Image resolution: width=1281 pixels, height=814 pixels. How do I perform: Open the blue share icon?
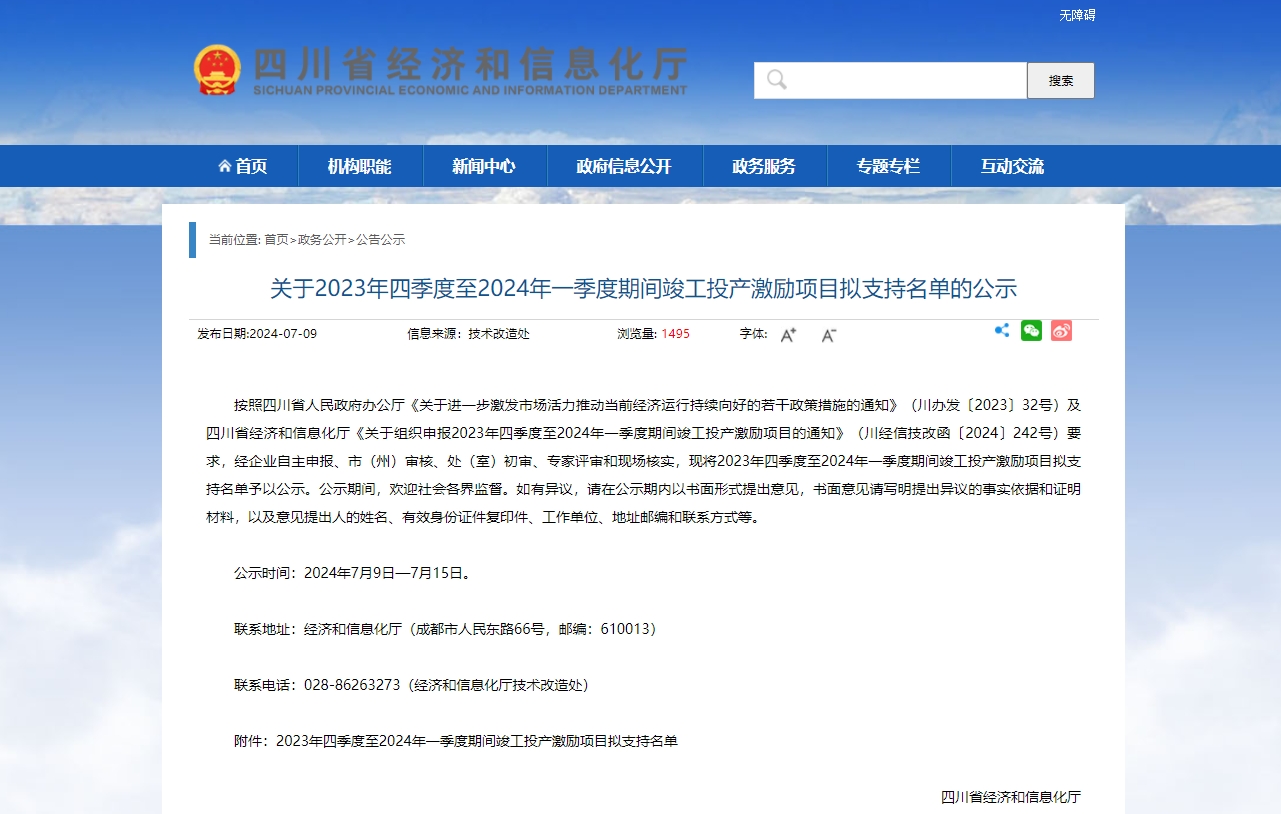pyautogui.click(x=1001, y=330)
